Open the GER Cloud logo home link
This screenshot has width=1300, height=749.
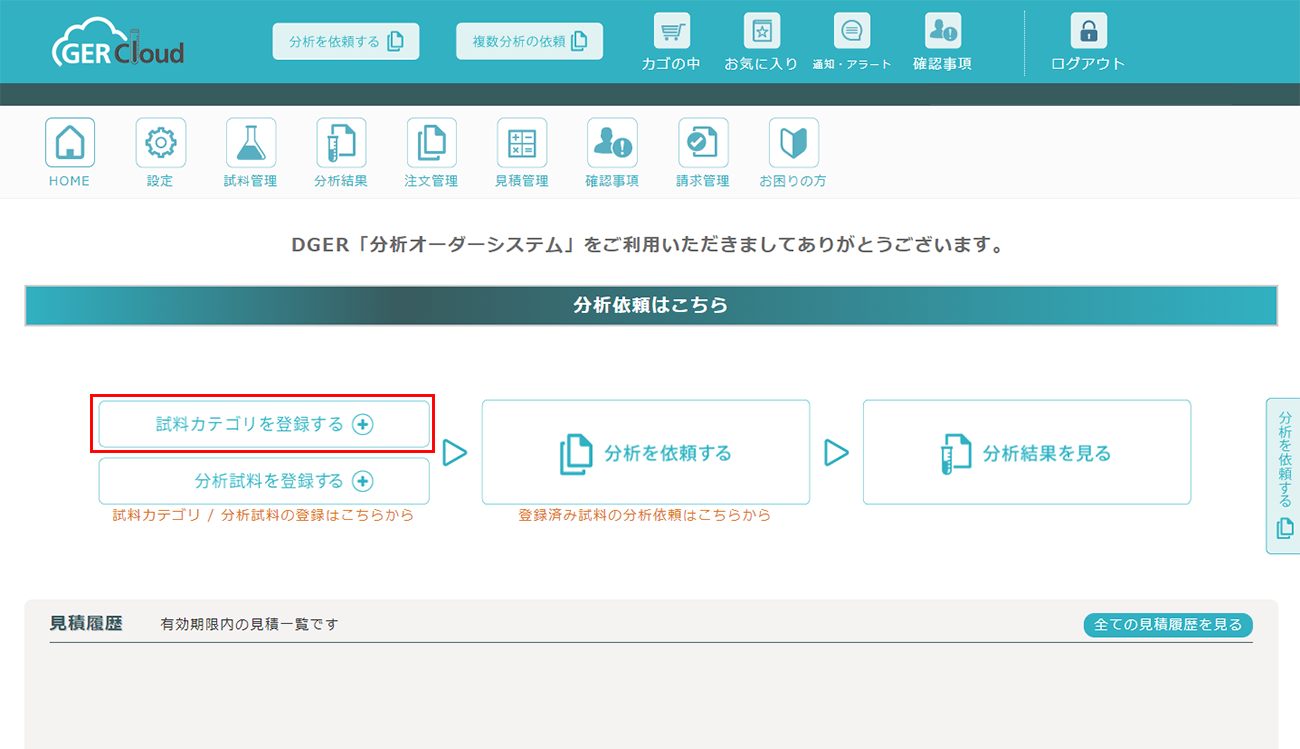(x=118, y=42)
